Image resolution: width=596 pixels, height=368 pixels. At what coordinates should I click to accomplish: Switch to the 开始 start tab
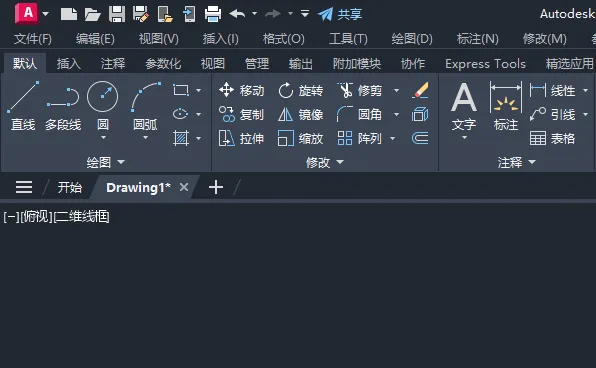[x=70, y=187]
